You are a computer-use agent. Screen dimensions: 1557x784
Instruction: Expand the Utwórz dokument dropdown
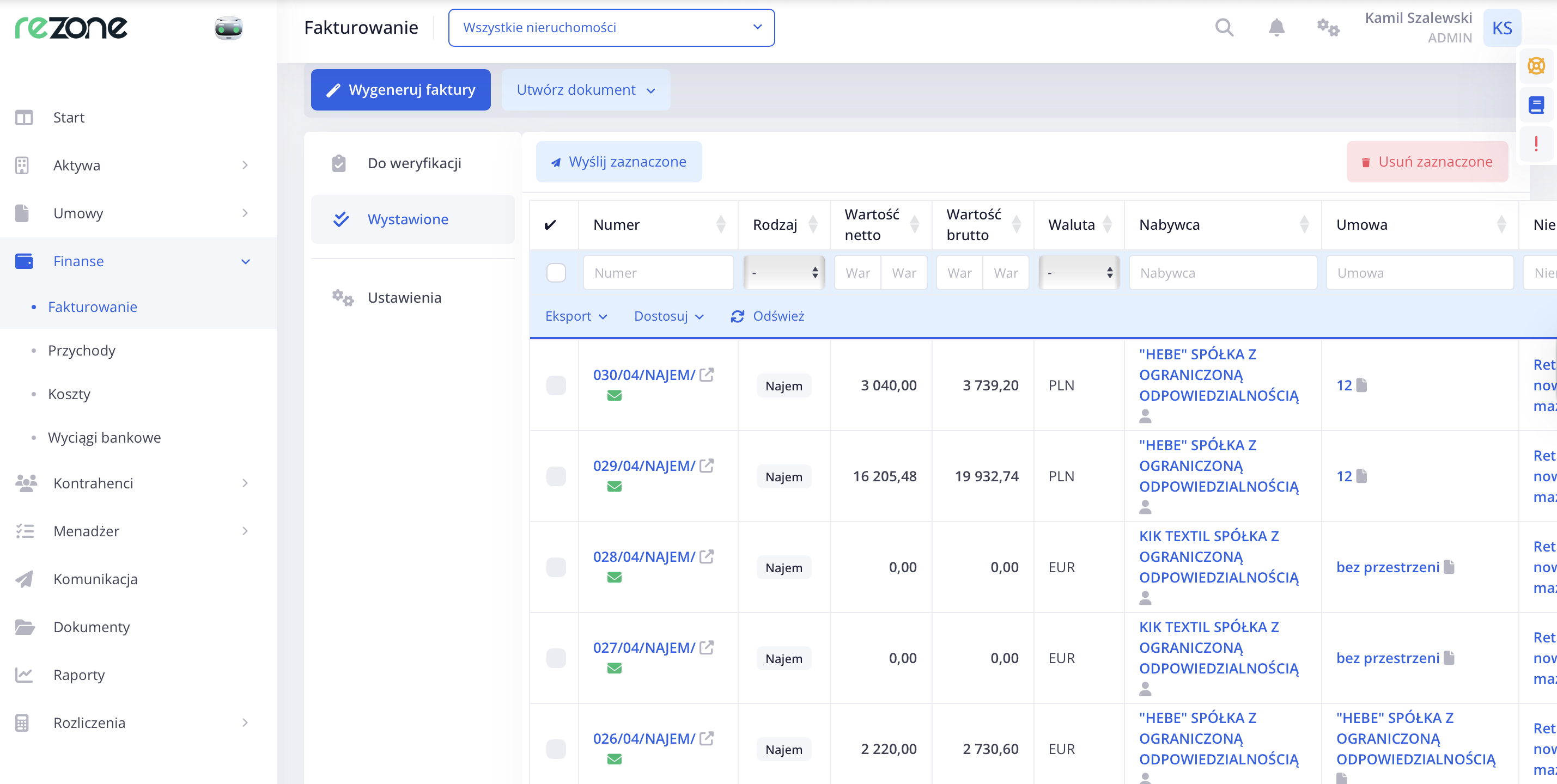click(585, 90)
